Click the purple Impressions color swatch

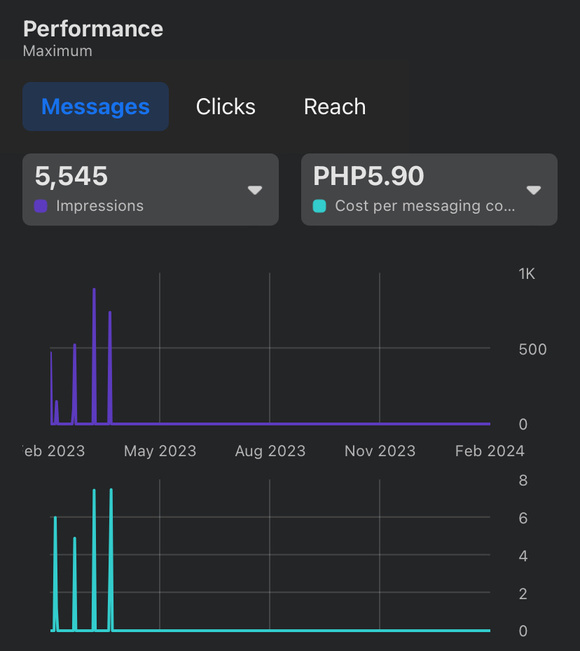point(41,206)
